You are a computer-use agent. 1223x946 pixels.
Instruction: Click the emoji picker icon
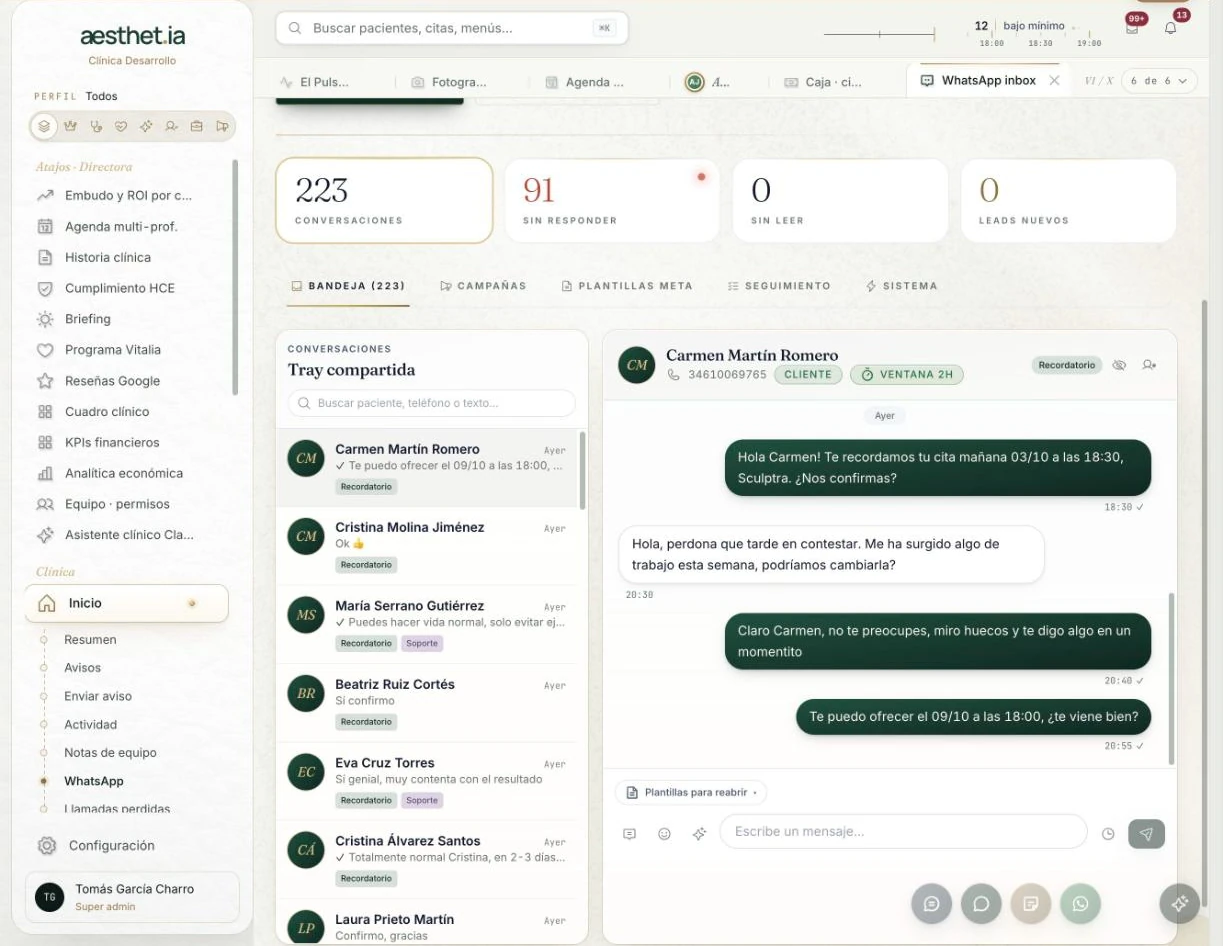pyautogui.click(x=664, y=833)
